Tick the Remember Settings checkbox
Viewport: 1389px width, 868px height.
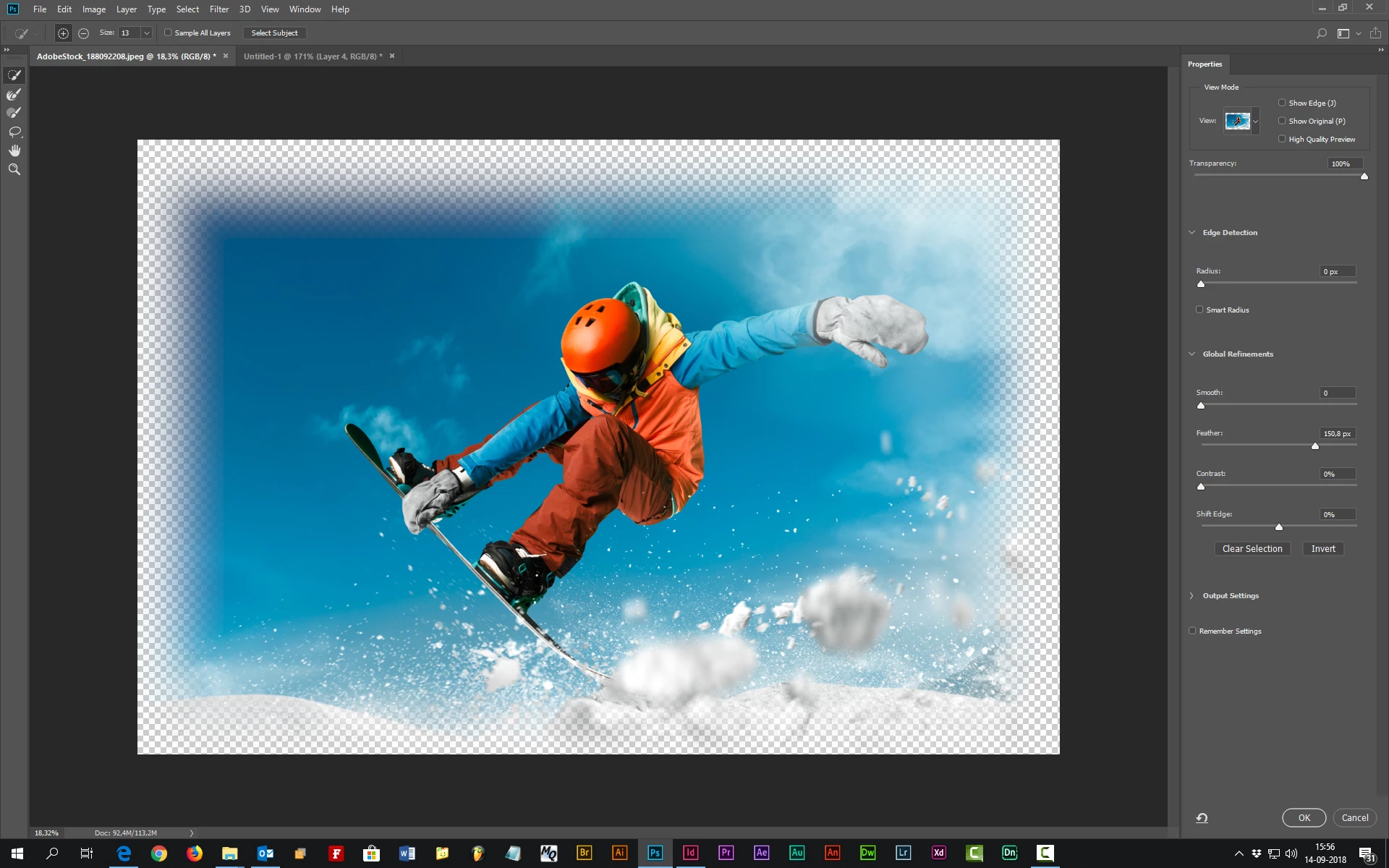1192,631
